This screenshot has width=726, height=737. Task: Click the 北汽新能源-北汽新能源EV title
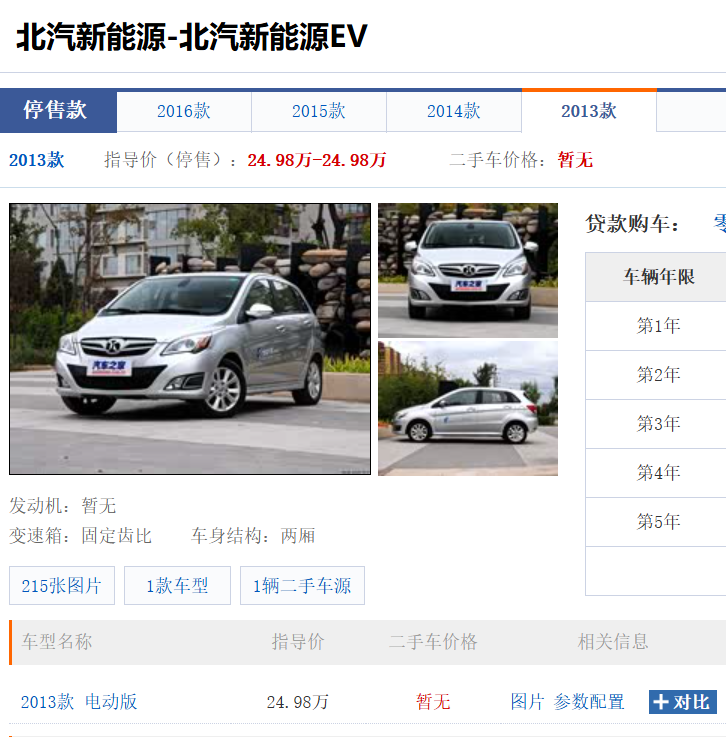tap(191, 37)
